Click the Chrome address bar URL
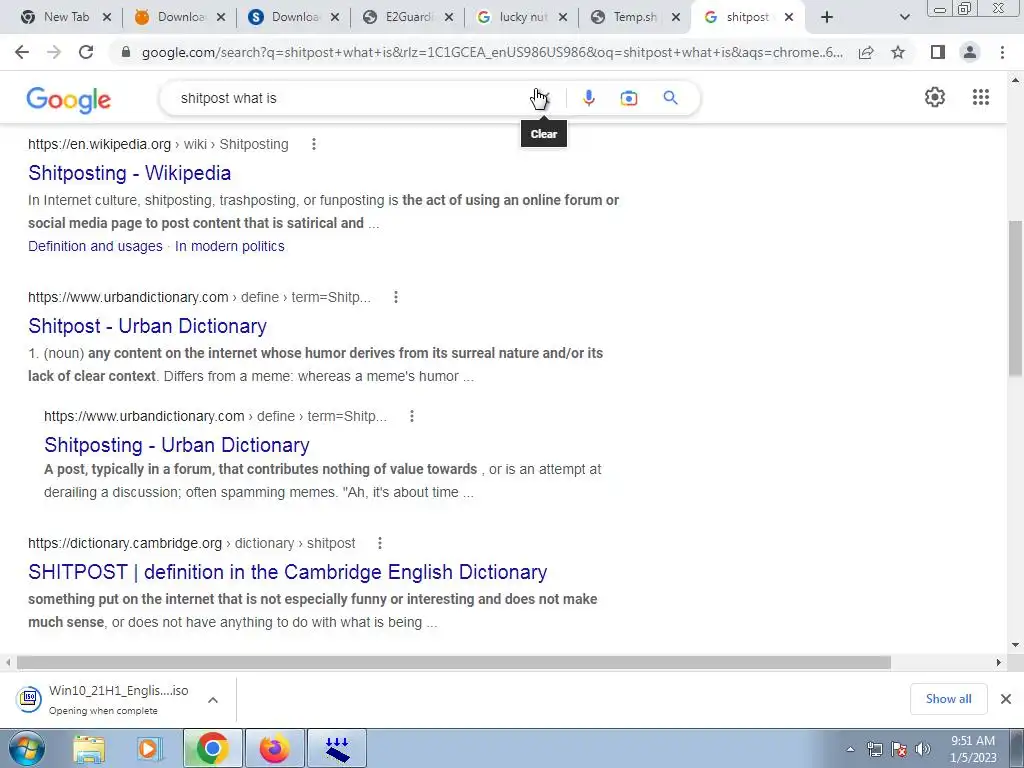Viewport: 1024px width, 768px height. [492, 52]
